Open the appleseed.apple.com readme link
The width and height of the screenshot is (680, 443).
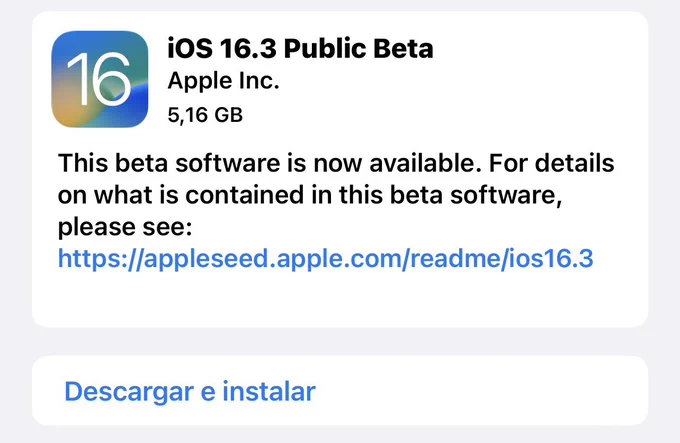(325, 259)
